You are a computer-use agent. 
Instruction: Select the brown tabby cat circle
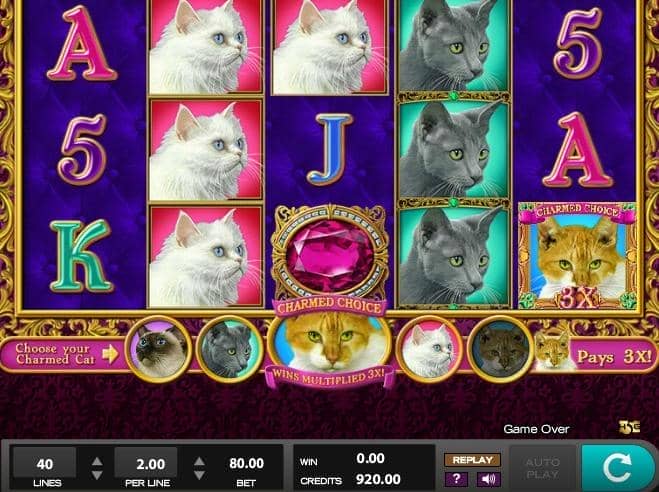pyautogui.click(x=500, y=349)
